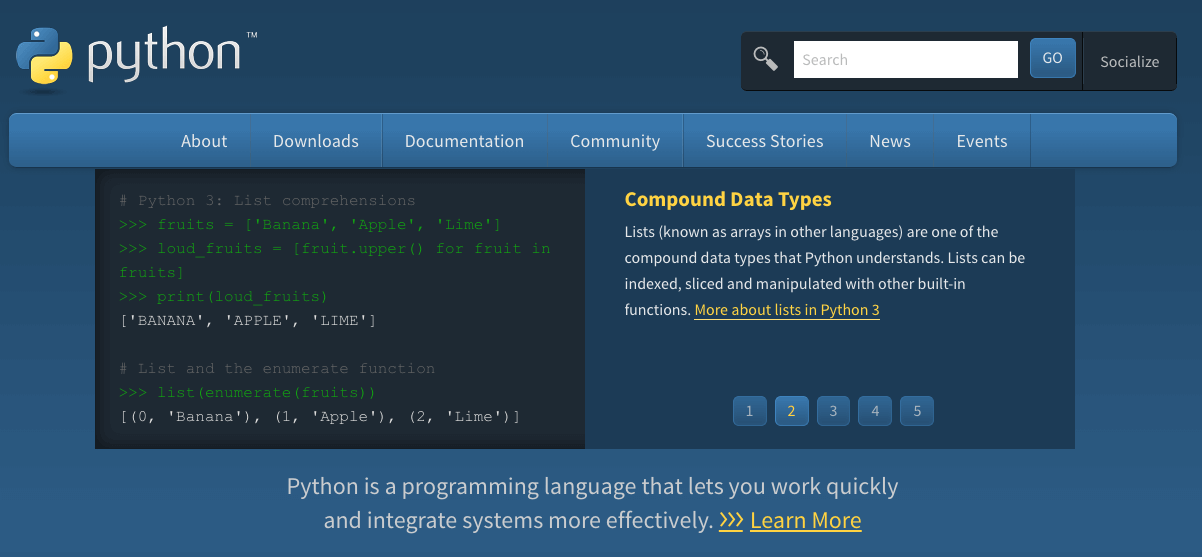Image resolution: width=1202 pixels, height=557 pixels.
Task: Click the triple-chevron icon before Learn More
Action: [x=731, y=520]
